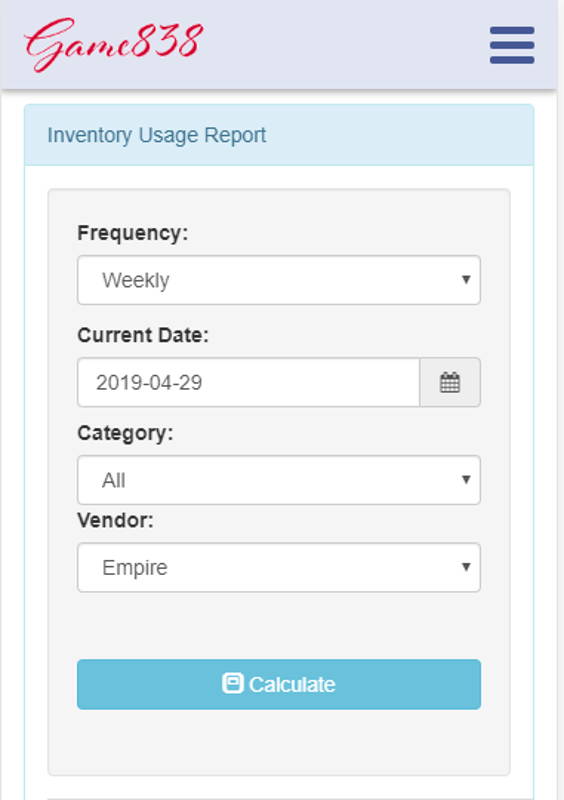
Task: Click the Vendor label
Action: pos(115,520)
